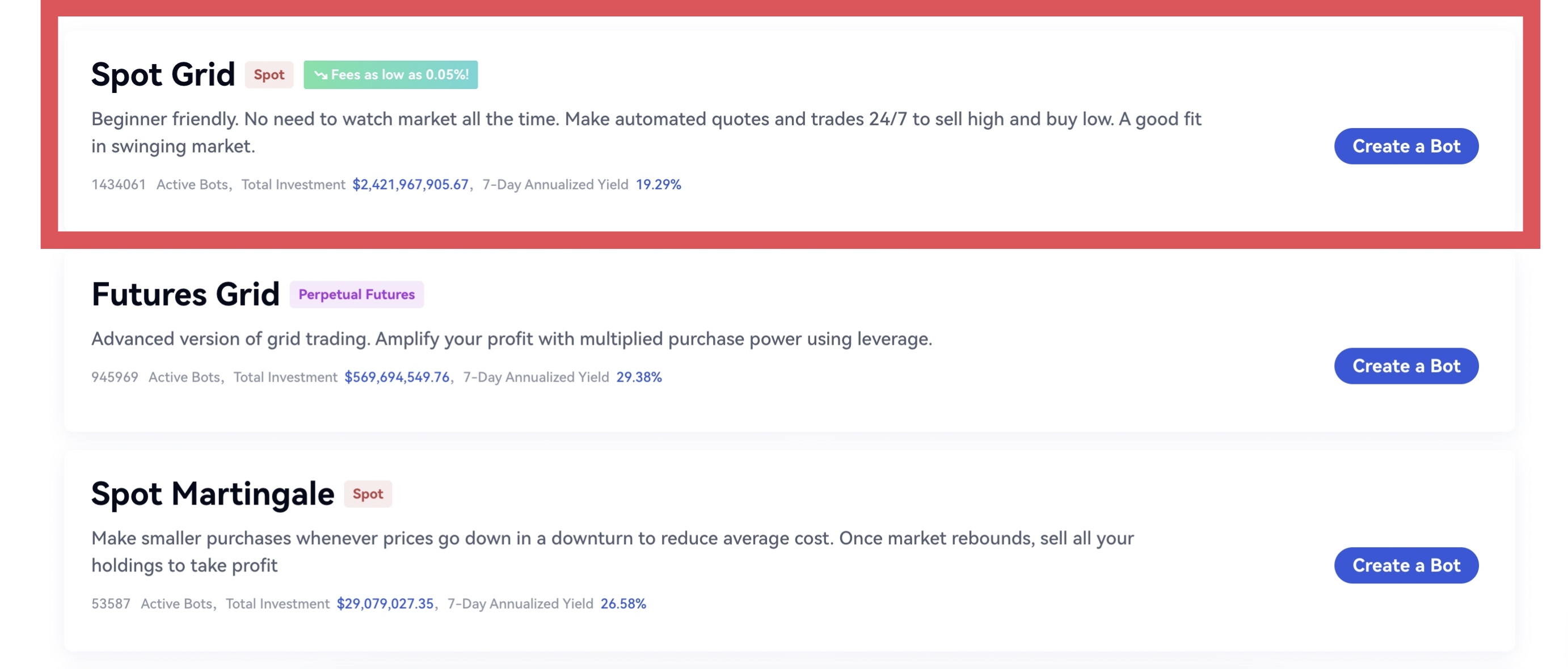Click the Futures Grid leverage description text
The height and width of the screenshot is (669, 1568).
(x=511, y=338)
